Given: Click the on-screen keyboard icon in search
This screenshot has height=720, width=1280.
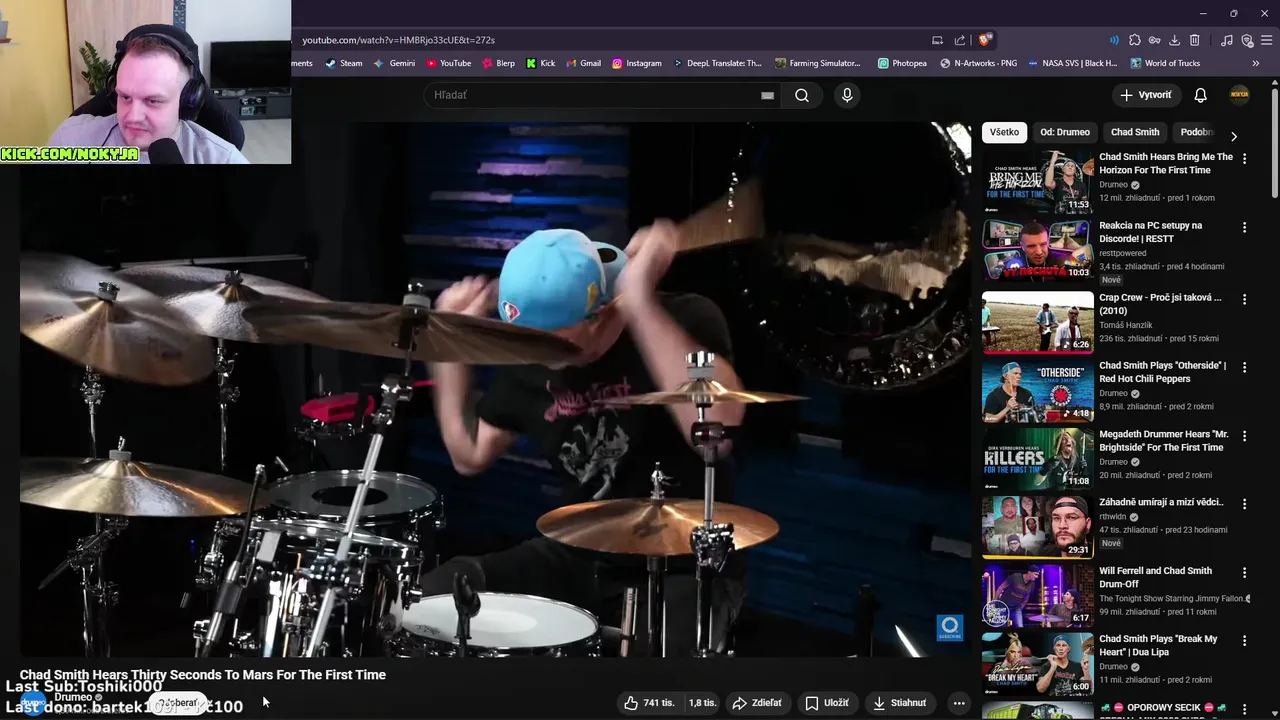Looking at the screenshot, I should [767, 95].
